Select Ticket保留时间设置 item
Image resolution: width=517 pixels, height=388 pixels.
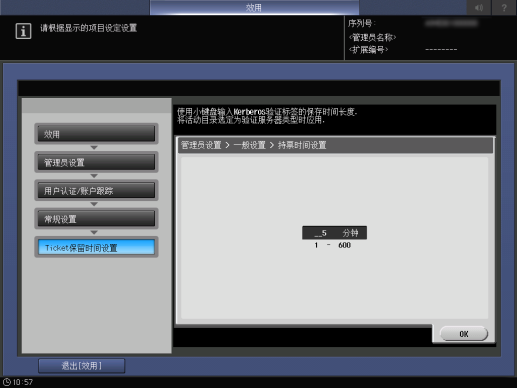point(96,247)
